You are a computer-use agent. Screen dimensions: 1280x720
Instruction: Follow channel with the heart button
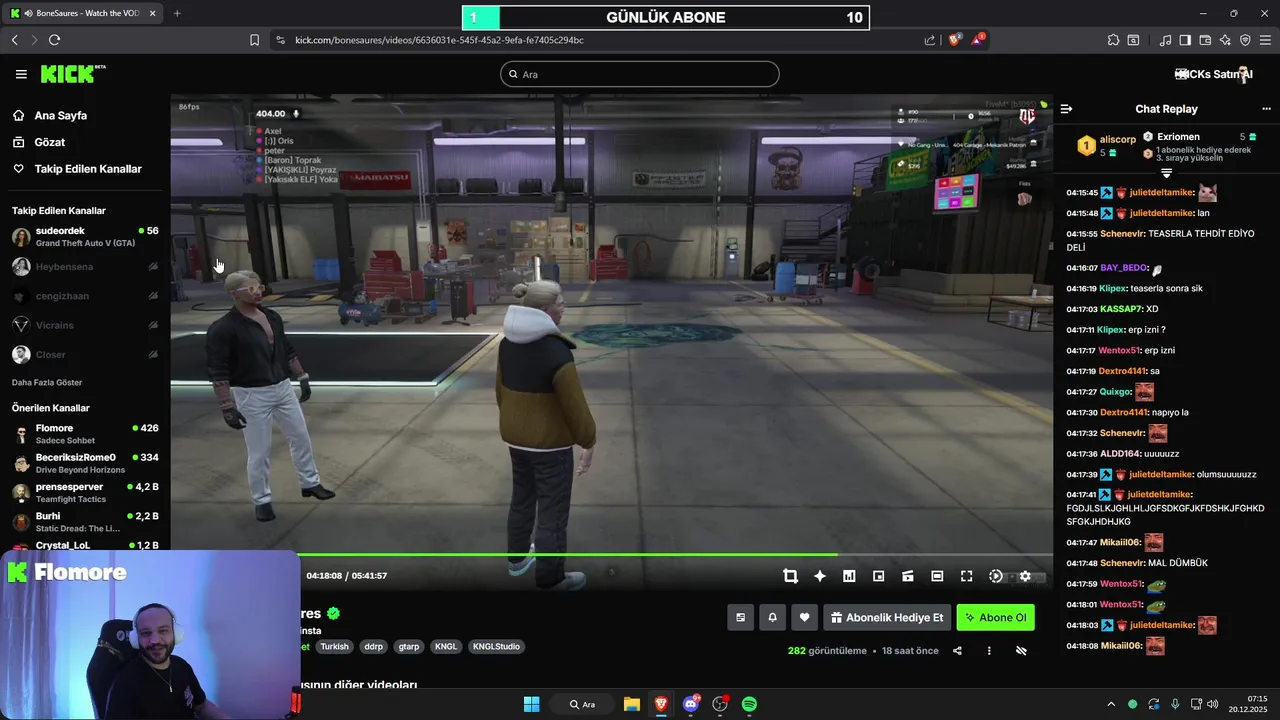(804, 618)
